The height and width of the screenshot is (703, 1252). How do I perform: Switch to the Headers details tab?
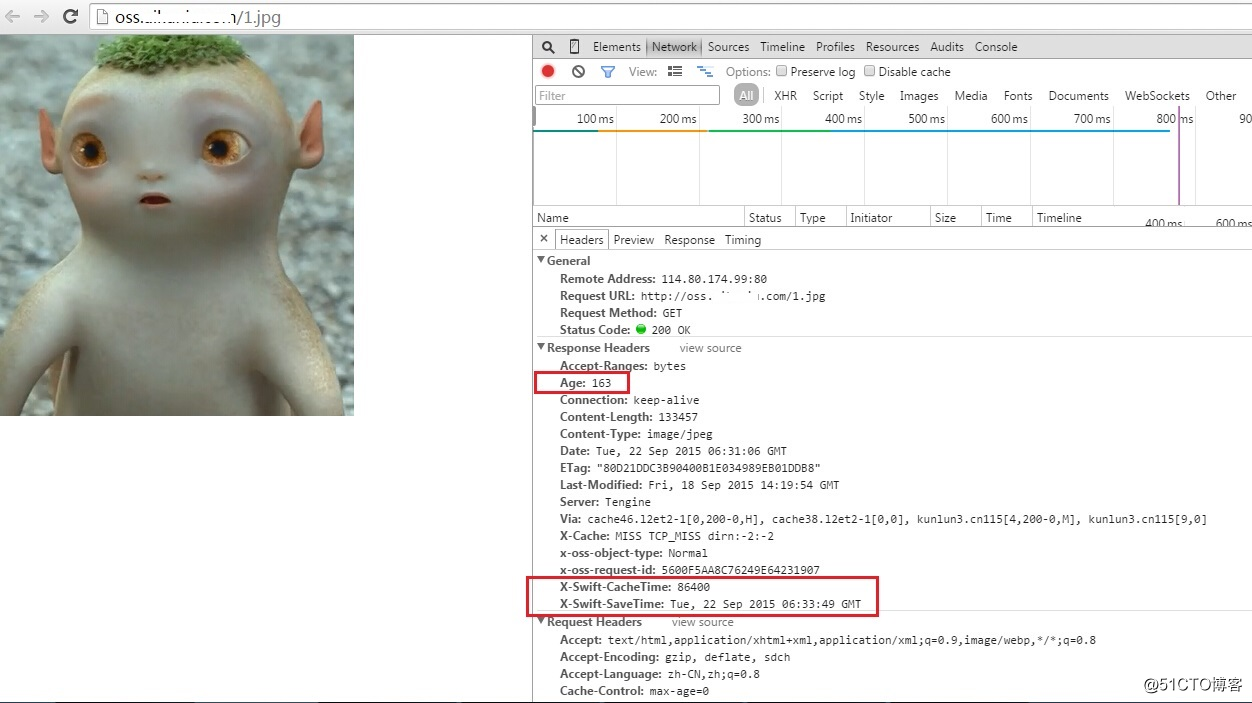tap(581, 240)
